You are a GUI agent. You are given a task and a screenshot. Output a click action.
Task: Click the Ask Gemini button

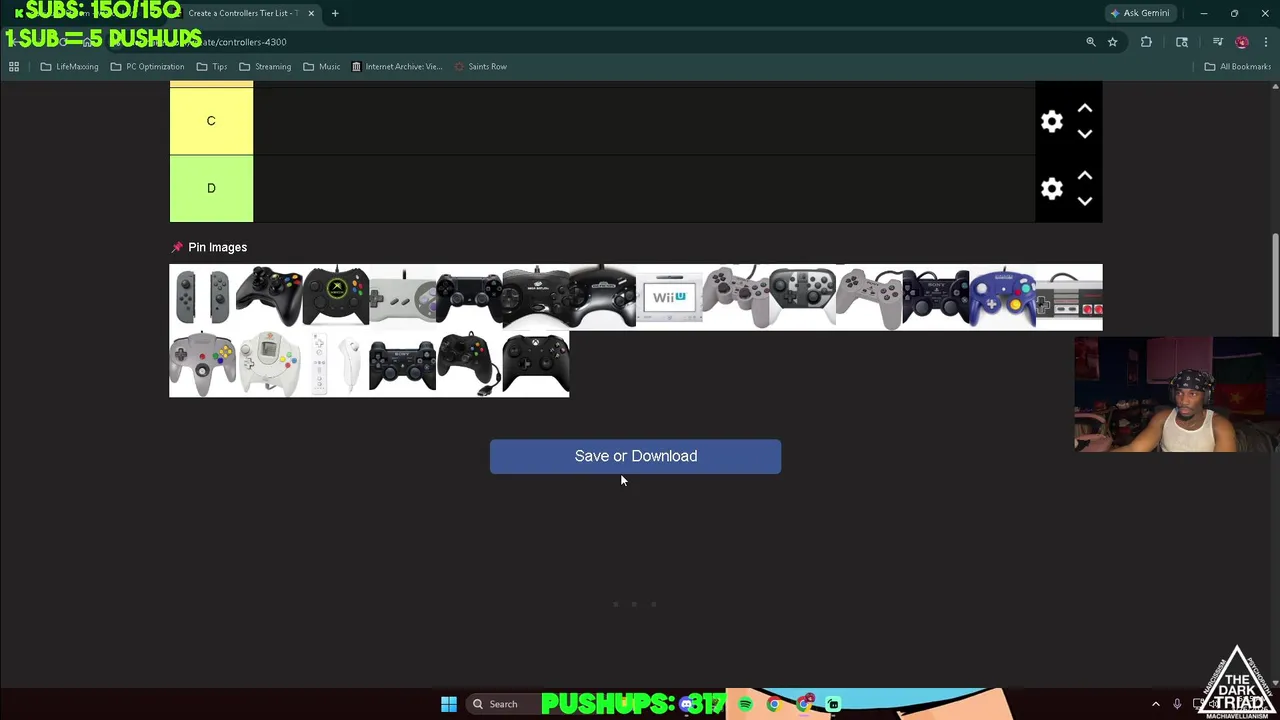(1140, 13)
